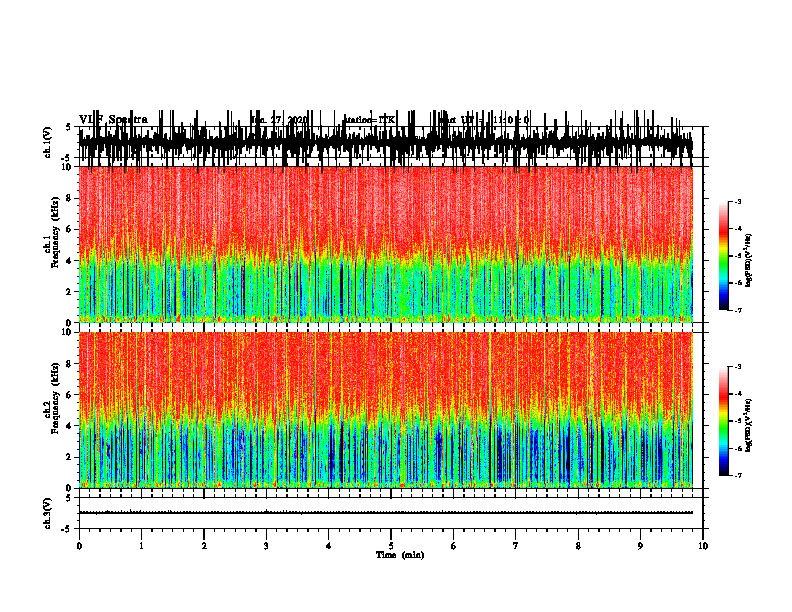This screenshot has width=792, height=612.
Task: Click the "5" volt tick on ch.3 waveform
Action: point(68,498)
